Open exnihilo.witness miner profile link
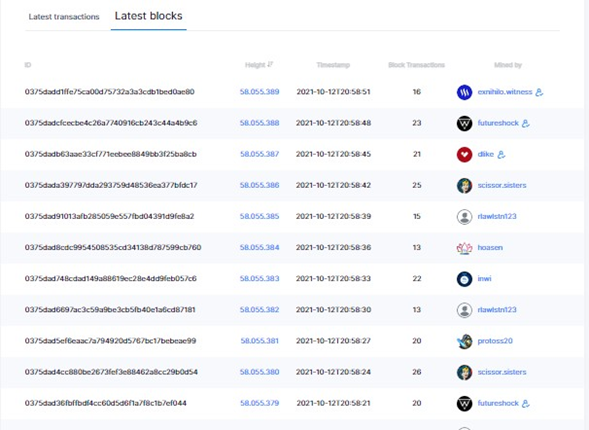Image resolution: width=589 pixels, height=430 pixels. [x=505, y=92]
